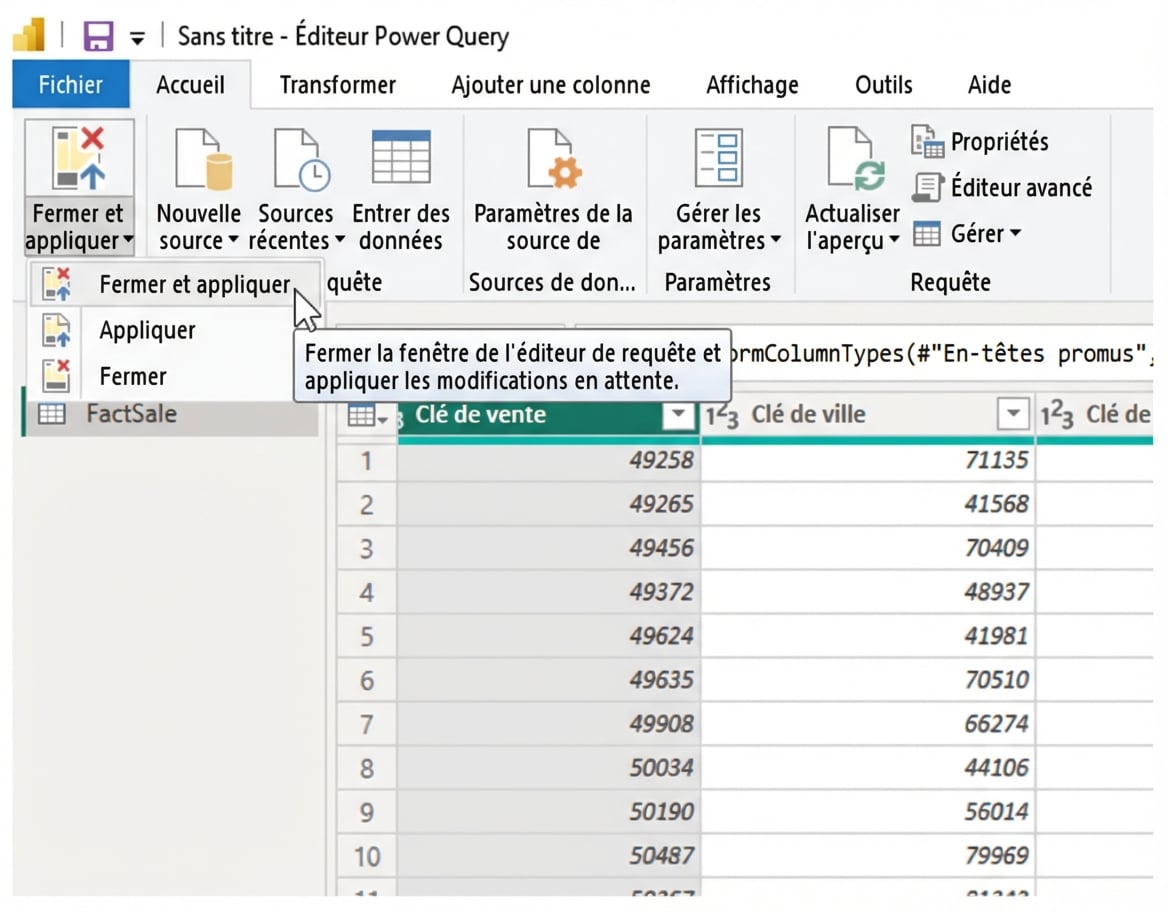Open Entrer des données table icon
The height and width of the screenshot is (912, 1168).
pyautogui.click(x=401, y=158)
